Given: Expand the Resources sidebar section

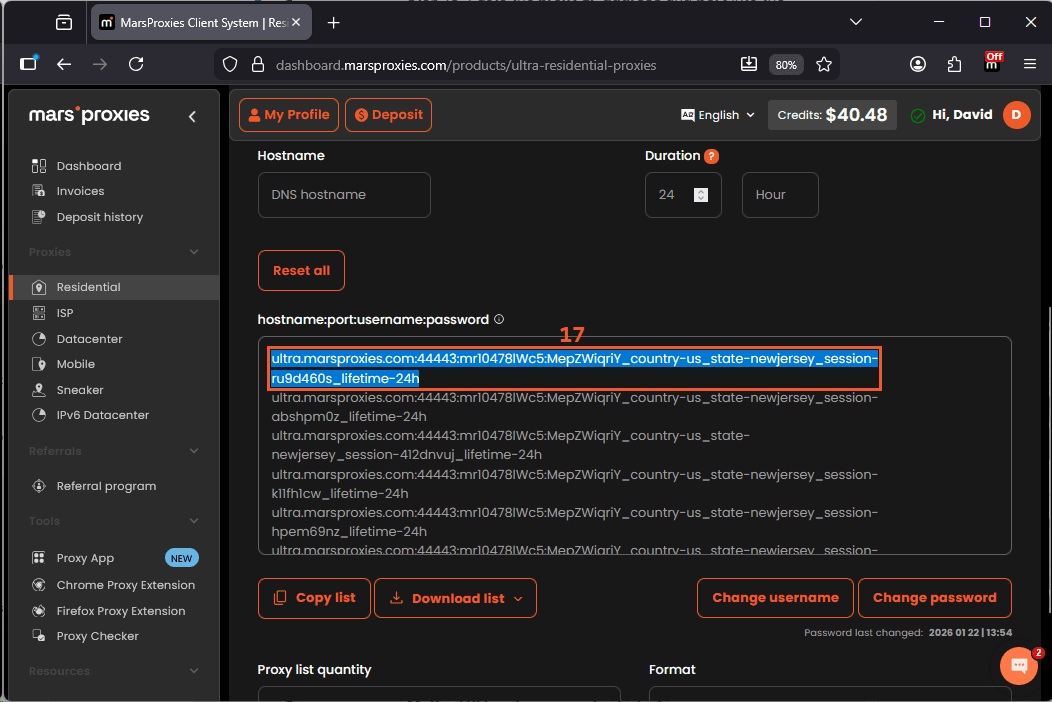Looking at the screenshot, I should [194, 671].
